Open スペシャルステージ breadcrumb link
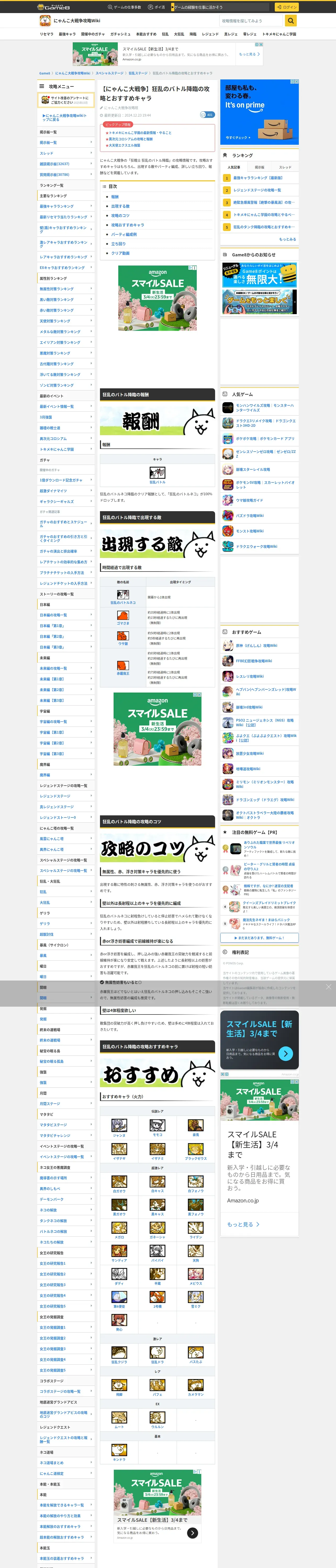Viewport: 336px width, 1568px height. pos(109,73)
